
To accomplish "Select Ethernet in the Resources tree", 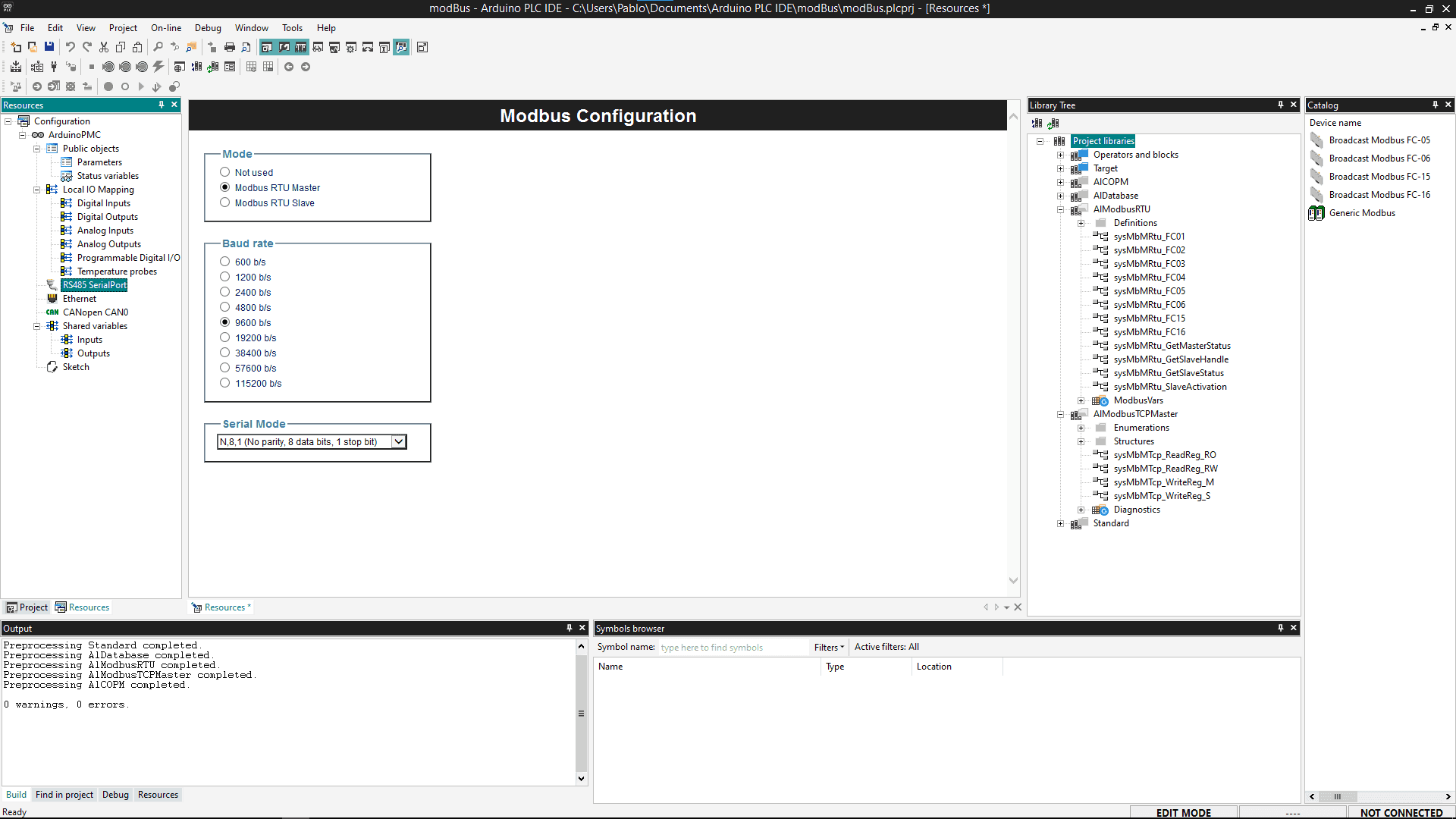I will click(x=79, y=299).
